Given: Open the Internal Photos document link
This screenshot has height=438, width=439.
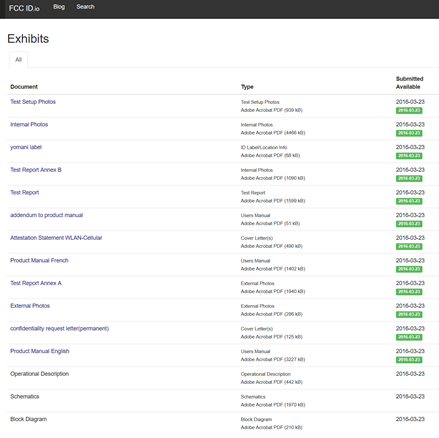Looking at the screenshot, I should pyautogui.click(x=29, y=124).
